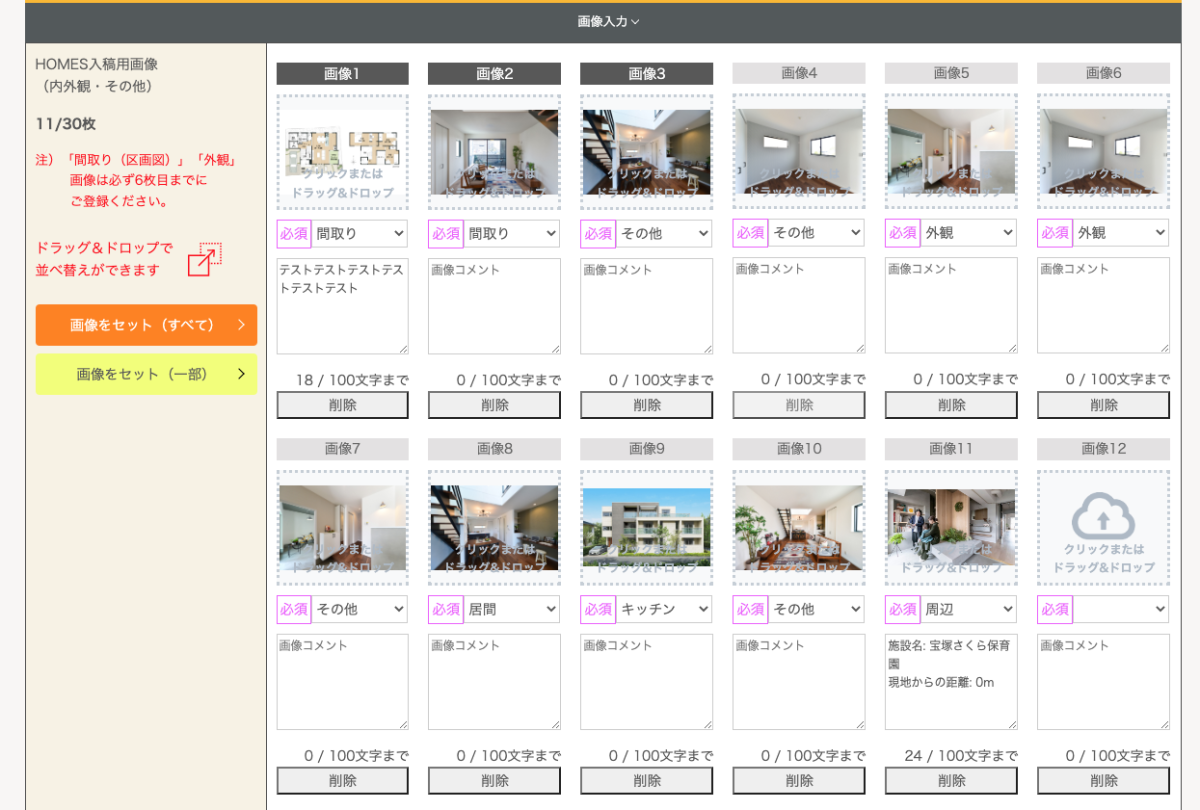
Task: Click the 画像をセット（一部） yellow button
Action: [x=146, y=374]
